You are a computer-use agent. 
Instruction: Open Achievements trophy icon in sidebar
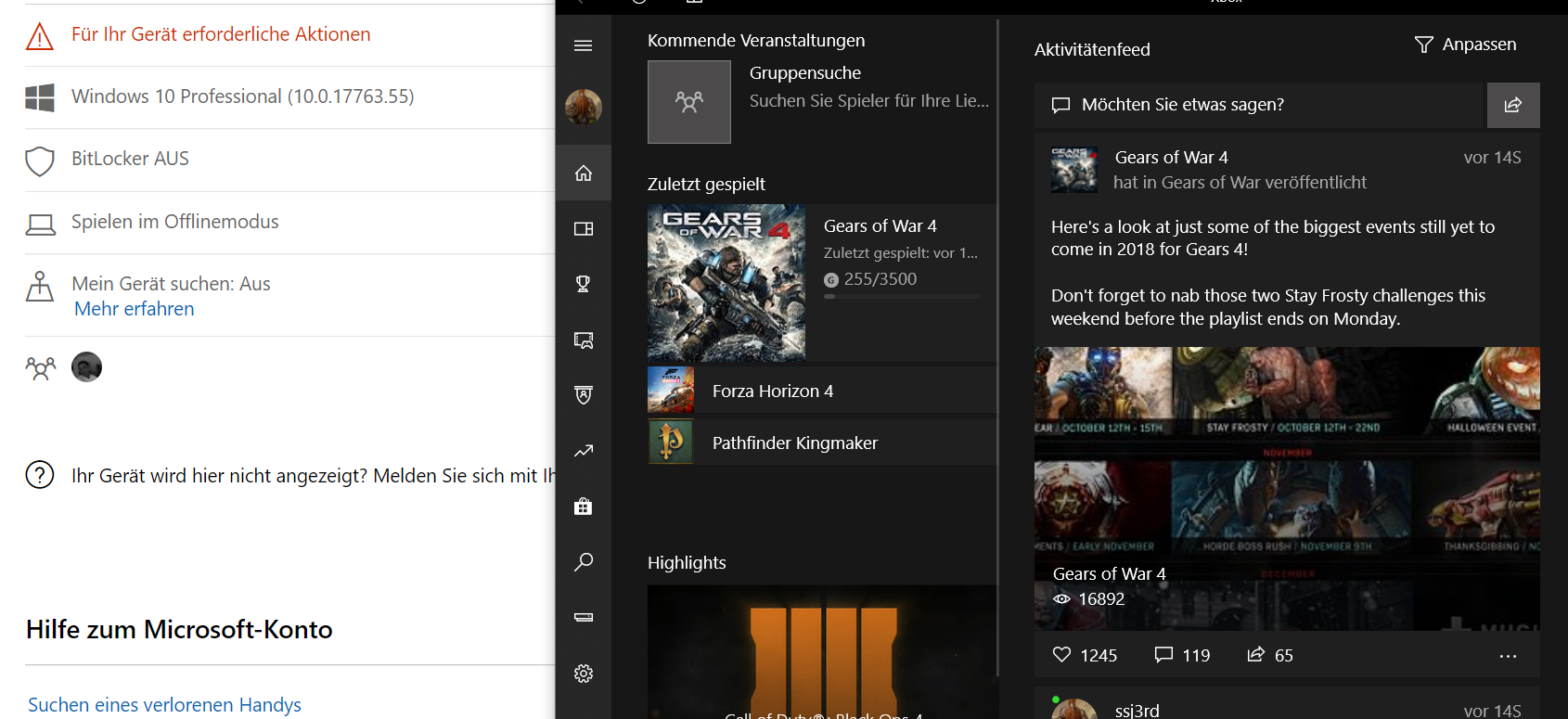pyautogui.click(x=584, y=284)
